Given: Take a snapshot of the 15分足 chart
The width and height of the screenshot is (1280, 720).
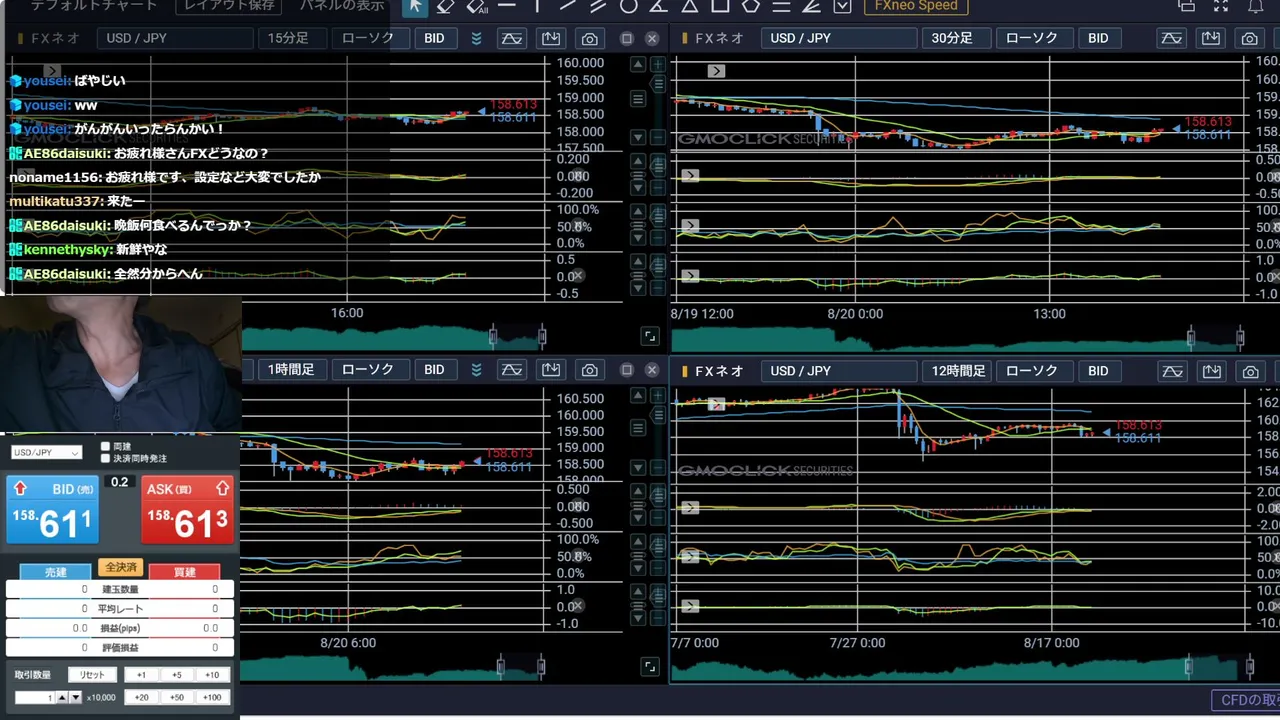Looking at the screenshot, I should click(x=590, y=38).
